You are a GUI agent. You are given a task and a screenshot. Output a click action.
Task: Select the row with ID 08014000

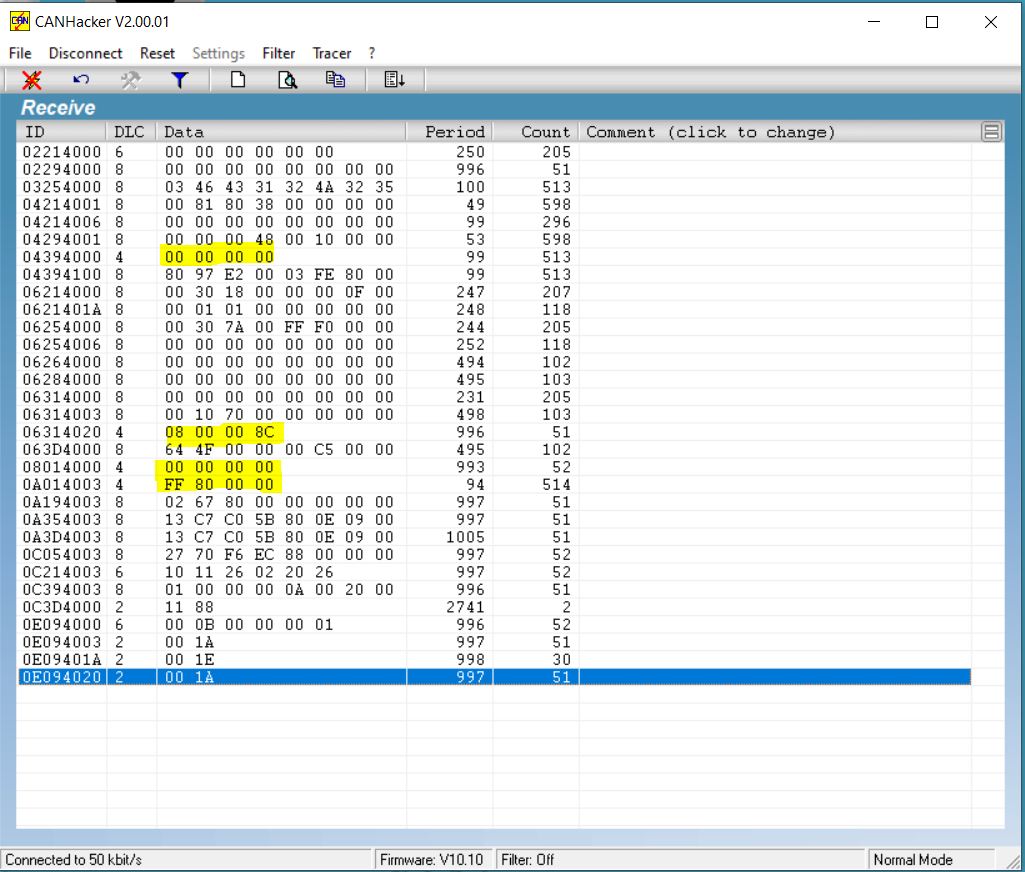494,467
